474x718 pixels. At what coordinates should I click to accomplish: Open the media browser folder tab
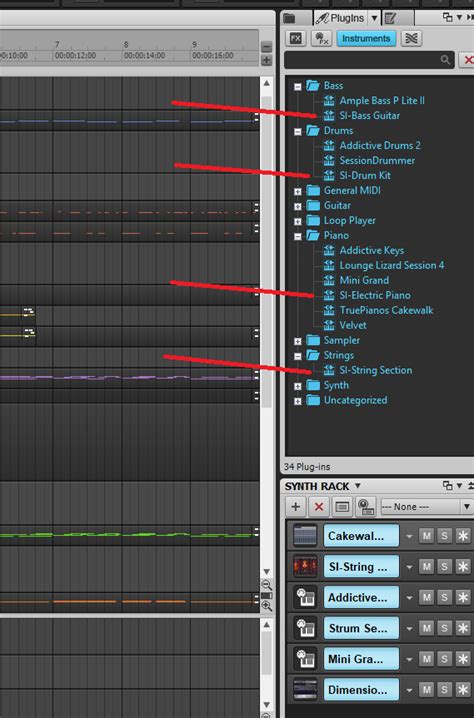click(289, 18)
